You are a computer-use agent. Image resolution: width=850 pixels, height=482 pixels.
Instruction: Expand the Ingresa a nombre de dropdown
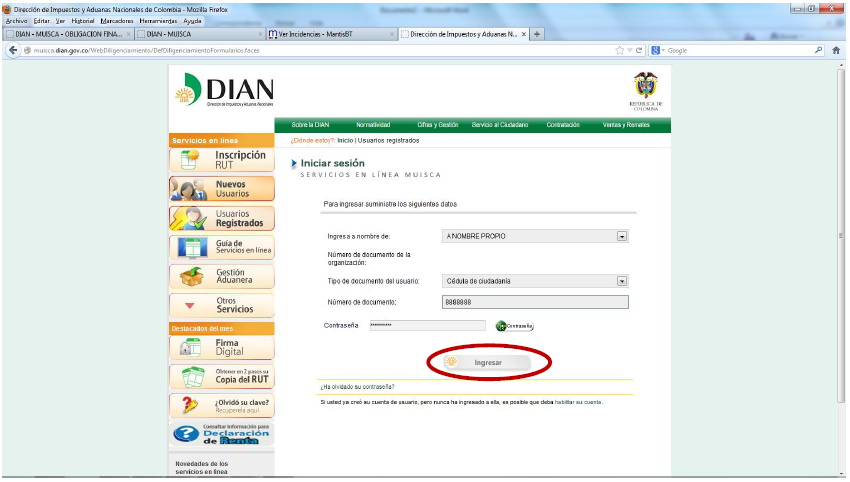[x=622, y=236]
